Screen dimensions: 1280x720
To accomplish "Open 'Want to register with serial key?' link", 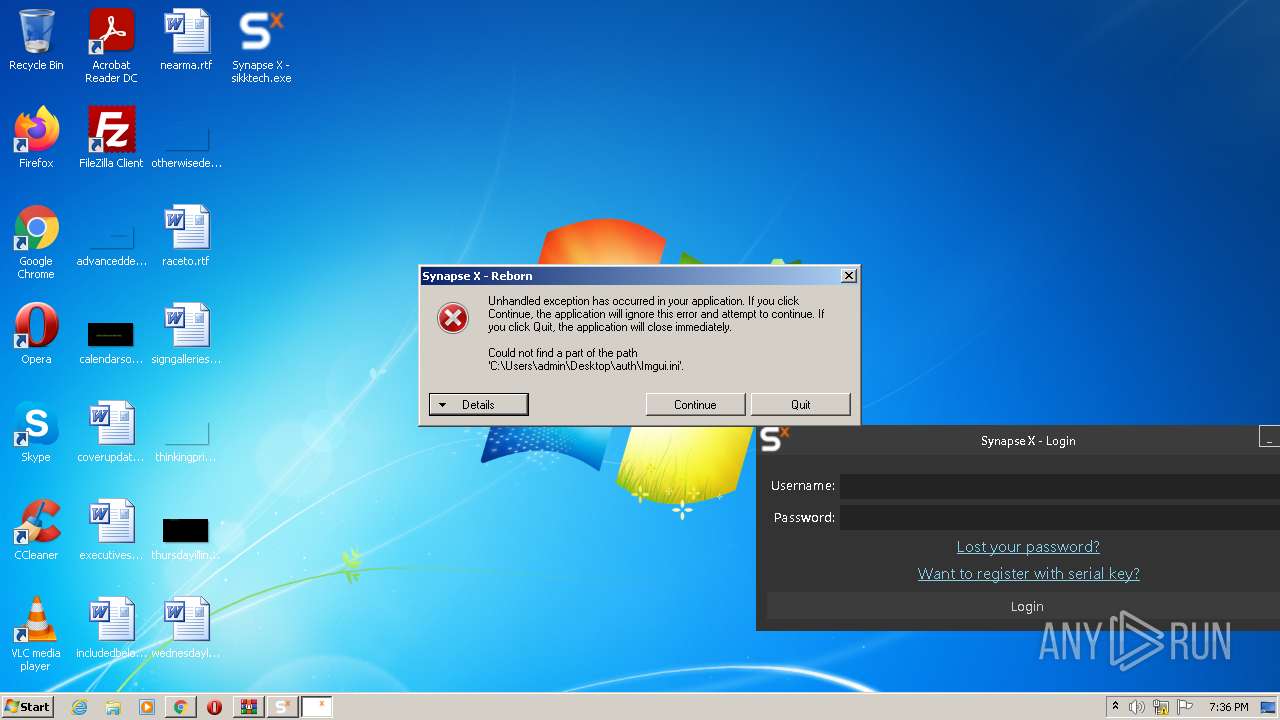I will tap(1028, 574).
